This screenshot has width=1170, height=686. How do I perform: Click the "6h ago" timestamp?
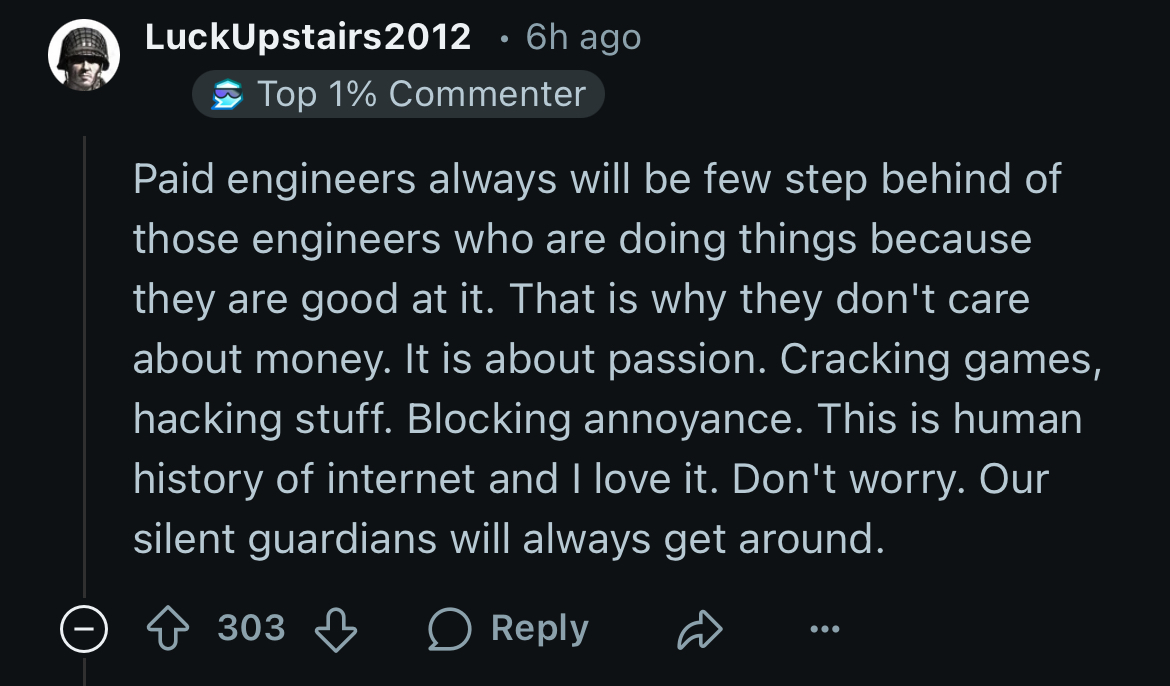(x=583, y=37)
